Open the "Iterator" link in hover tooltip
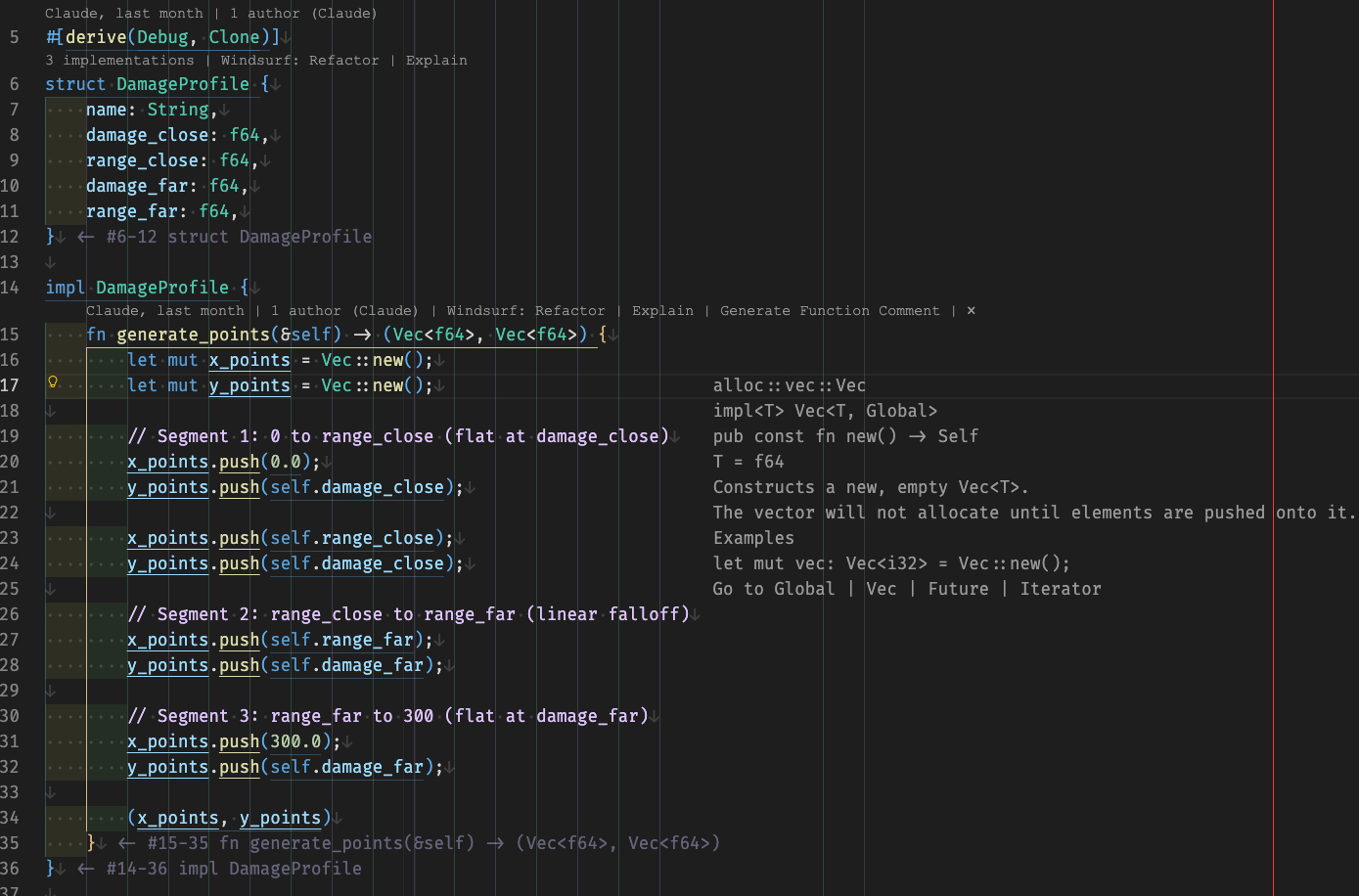The width and height of the screenshot is (1359, 896). (x=1061, y=589)
